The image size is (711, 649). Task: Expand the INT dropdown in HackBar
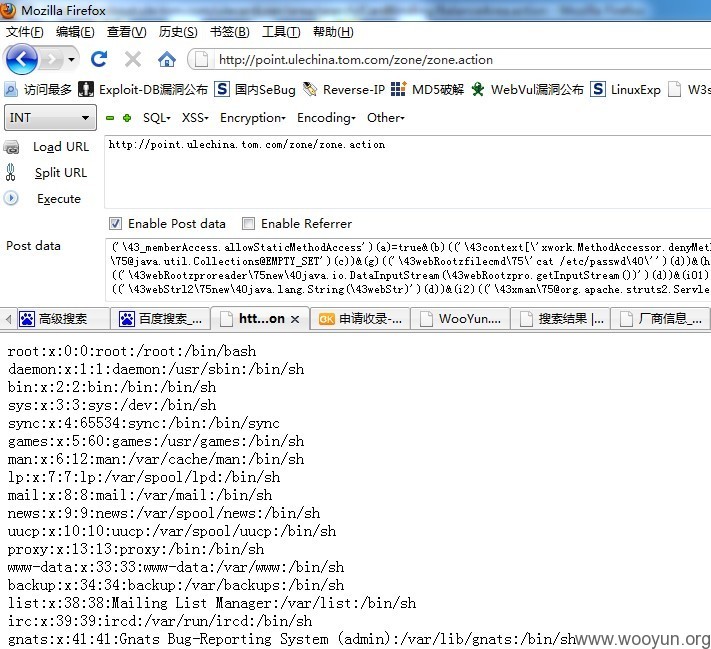tap(50, 118)
